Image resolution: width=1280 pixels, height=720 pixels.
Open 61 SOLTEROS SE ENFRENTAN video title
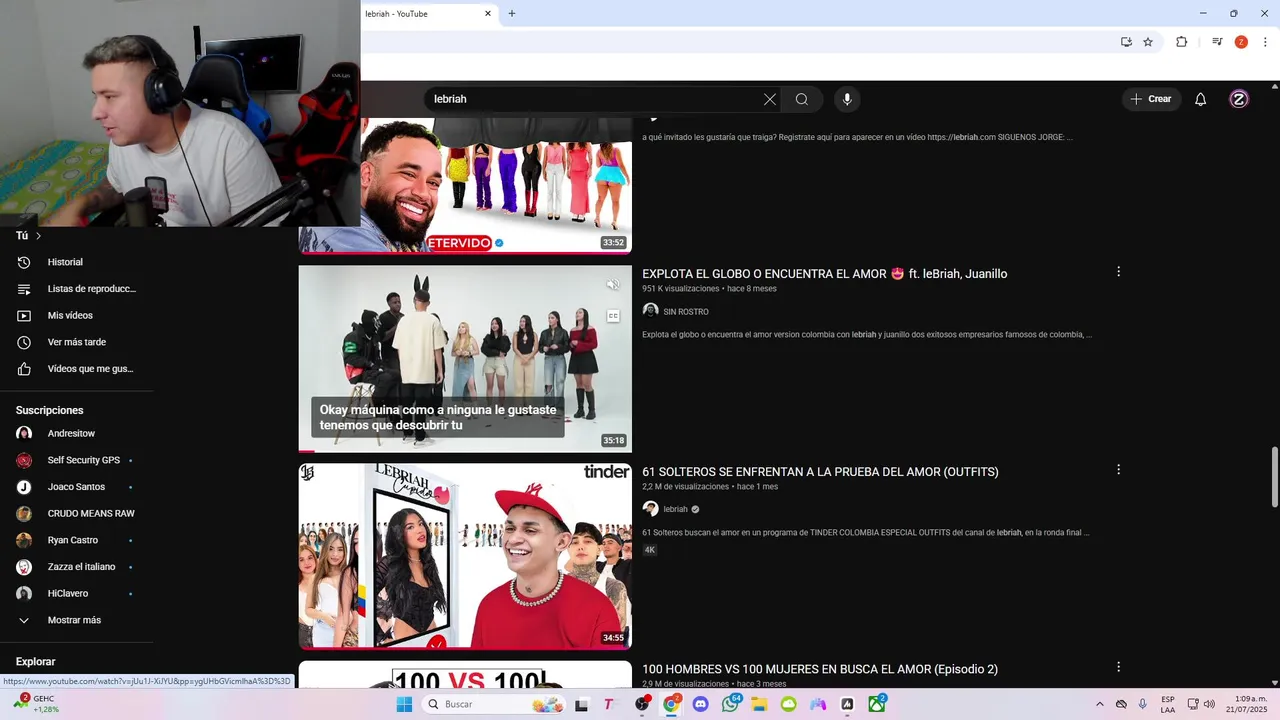[x=820, y=472]
